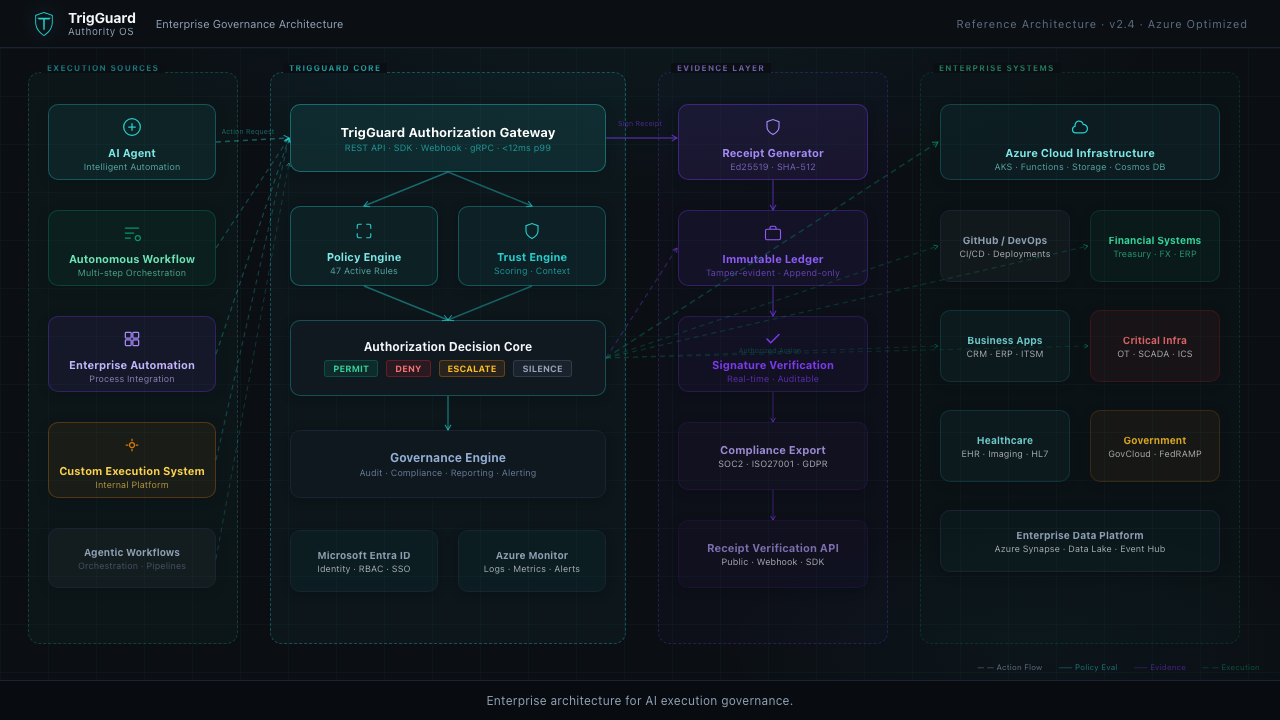
Task: Click the Evidence legend entry
Action: 1160,667
